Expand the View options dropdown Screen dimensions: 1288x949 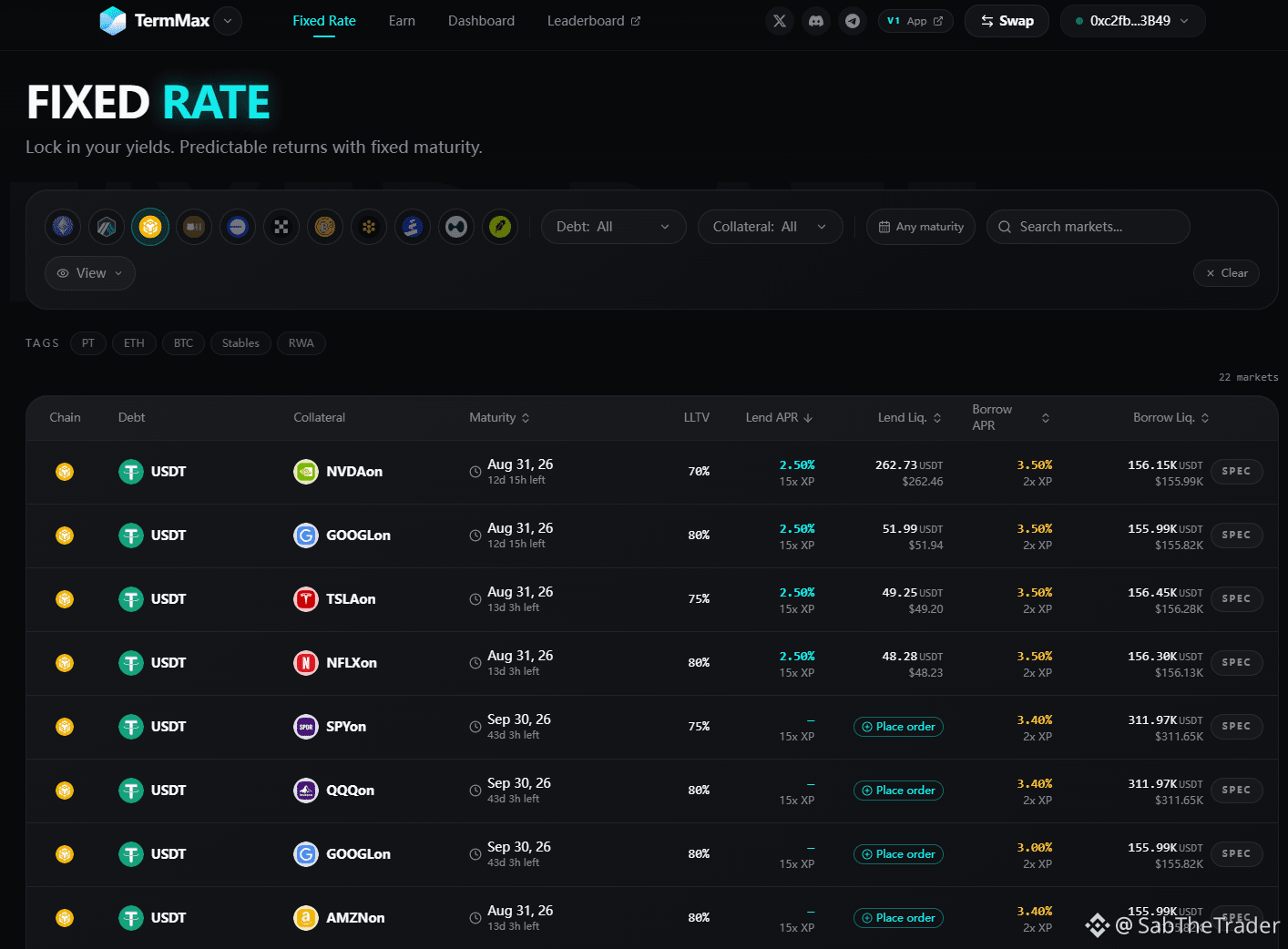90,273
